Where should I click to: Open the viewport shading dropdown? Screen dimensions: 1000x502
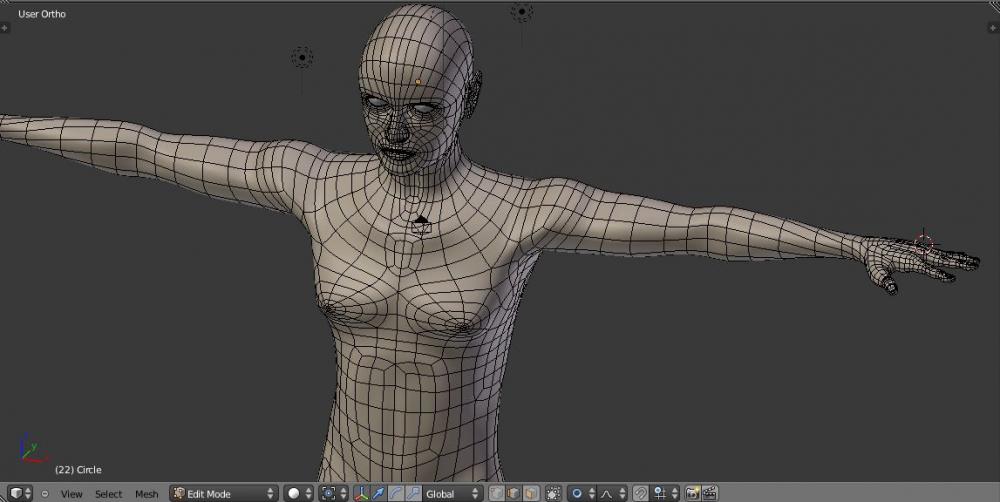(299, 493)
